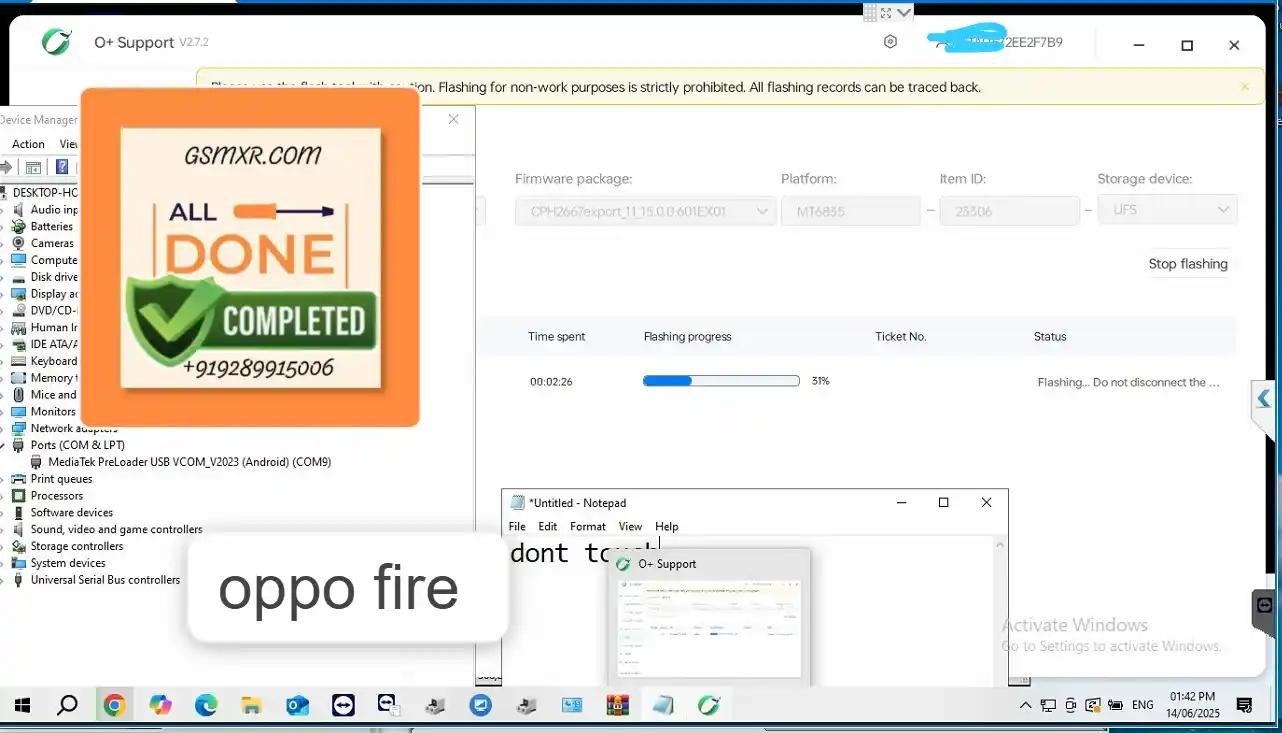Expand the top remote toolbar chevron
The width and height of the screenshot is (1282, 733).
coord(904,13)
